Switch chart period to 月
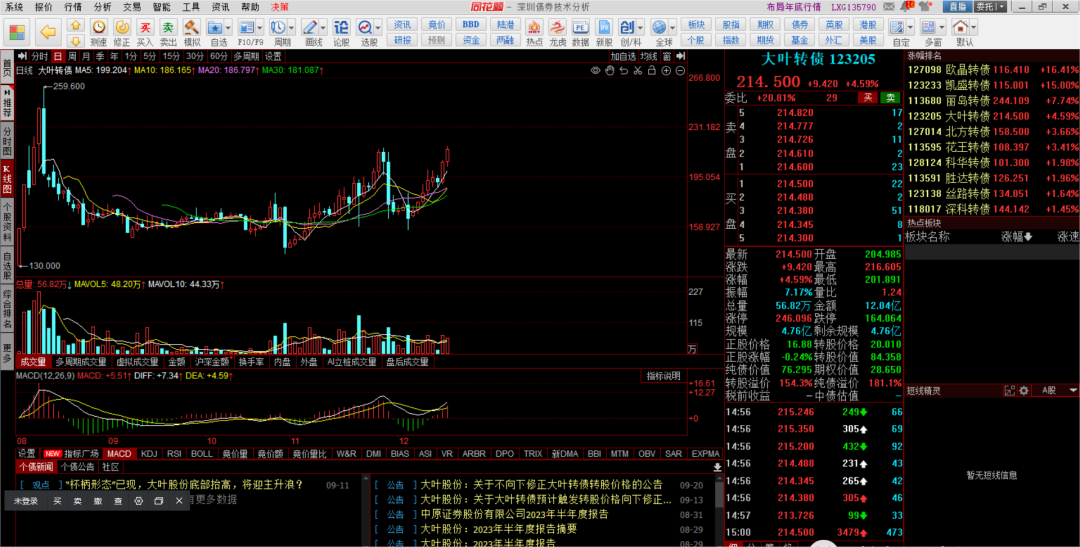 tap(86, 56)
